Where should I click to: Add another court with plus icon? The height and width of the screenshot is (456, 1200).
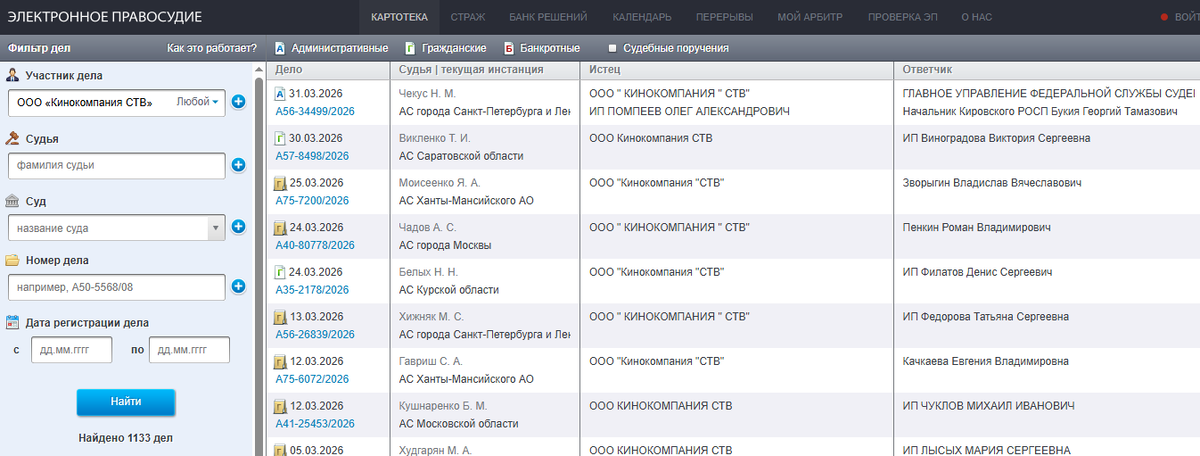click(x=238, y=227)
